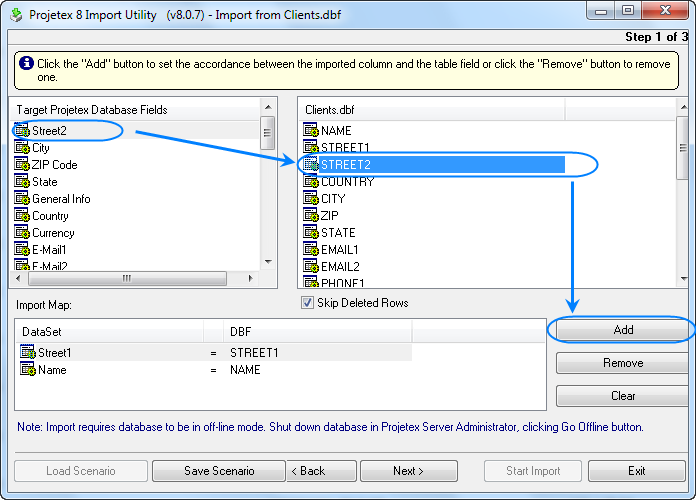The width and height of the screenshot is (696, 500).
Task: Click the Name mapping icon in Import Map
Action: (28, 369)
